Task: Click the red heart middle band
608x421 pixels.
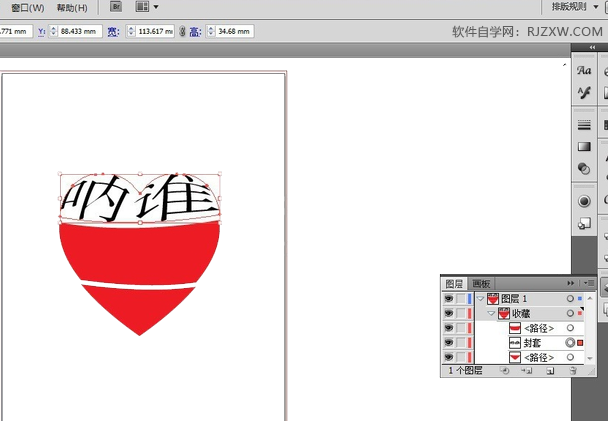Action: click(x=140, y=254)
